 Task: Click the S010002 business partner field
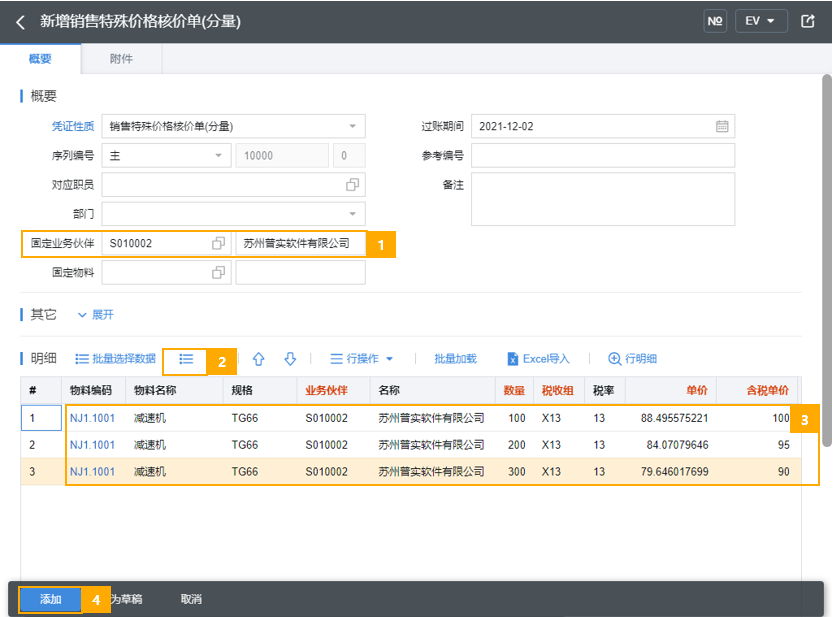[x=166, y=244]
